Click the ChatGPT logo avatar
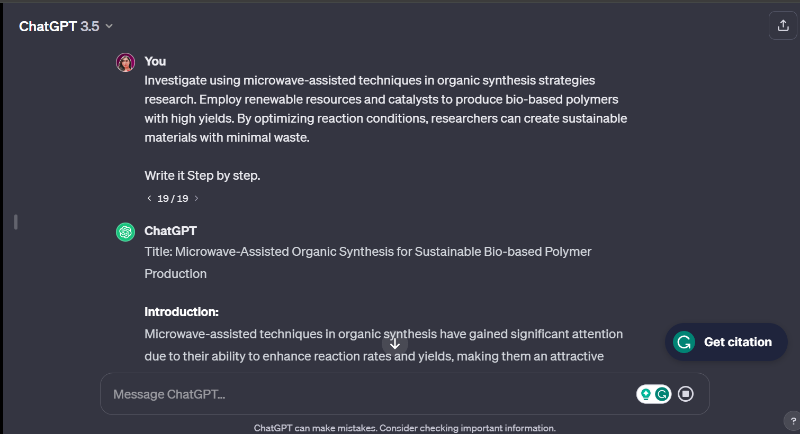 pyautogui.click(x=125, y=232)
